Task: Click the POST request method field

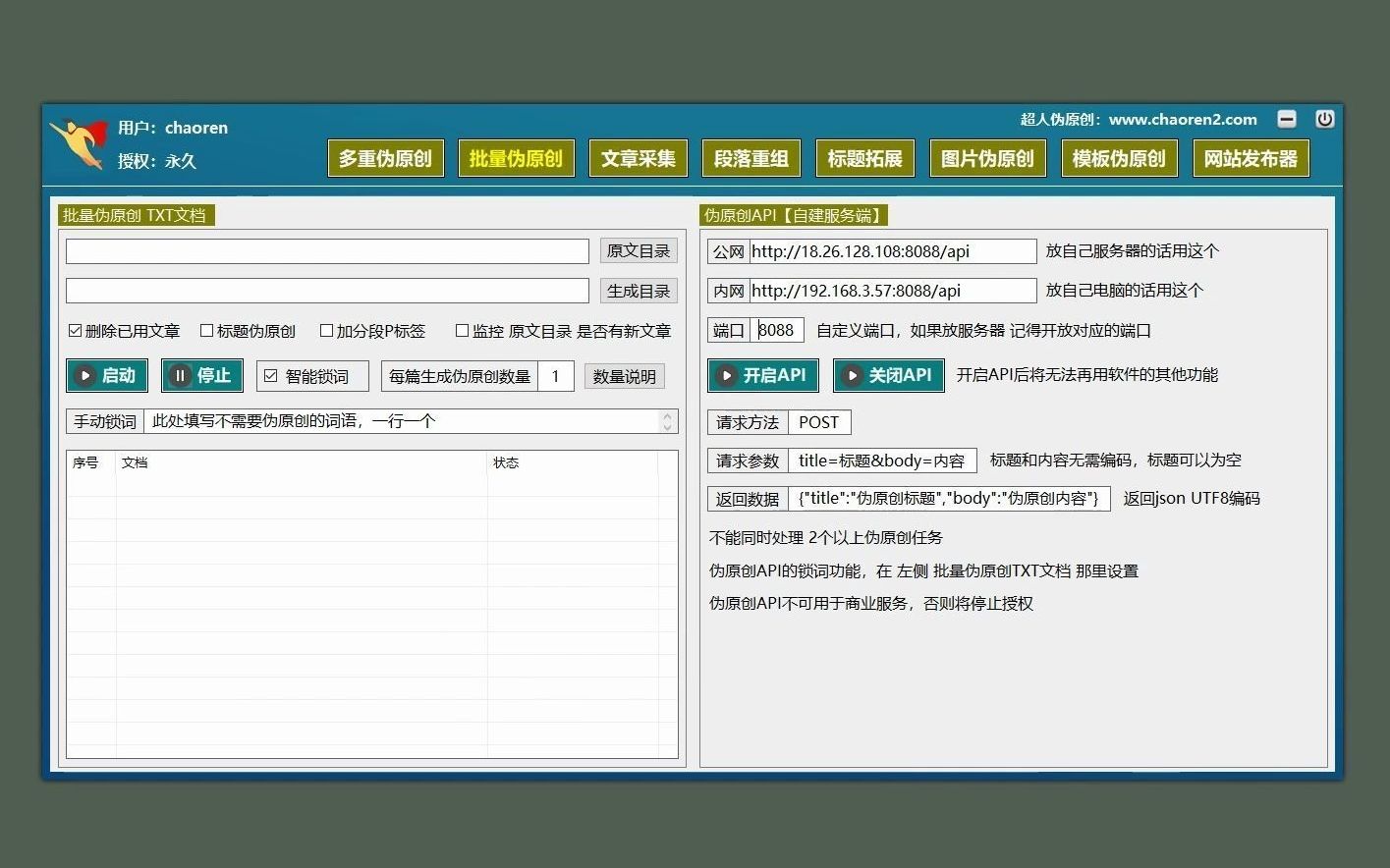Action: 819,422
